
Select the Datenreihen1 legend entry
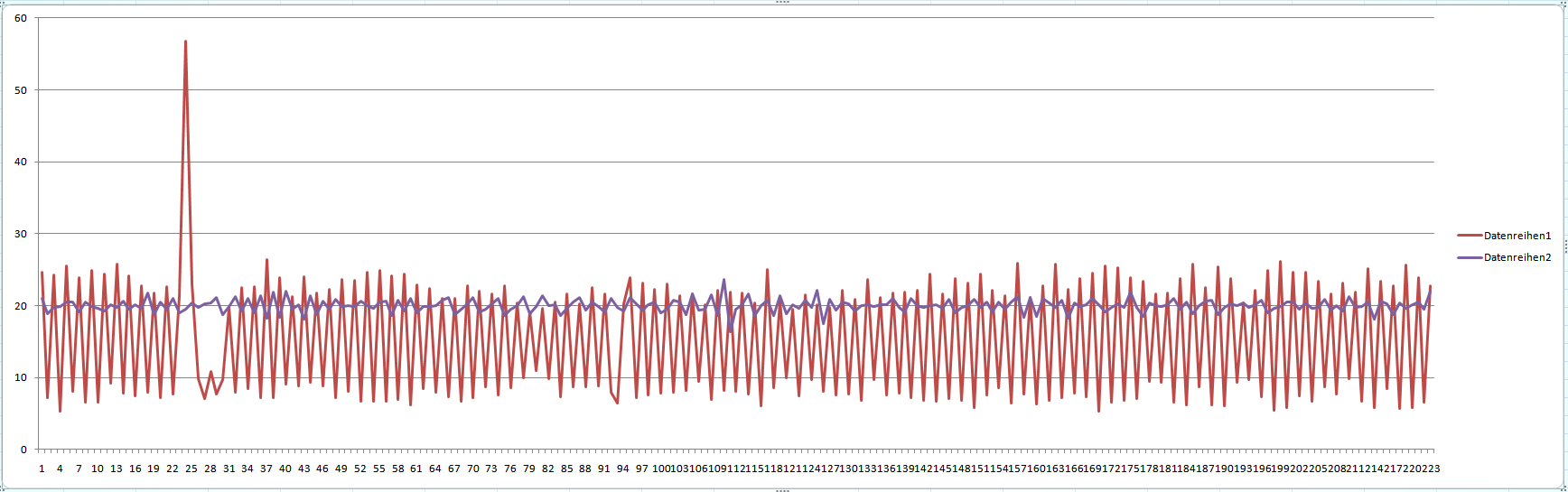(x=1504, y=236)
